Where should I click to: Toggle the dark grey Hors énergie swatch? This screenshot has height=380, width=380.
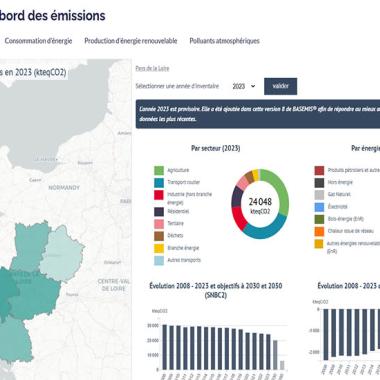coord(319,183)
